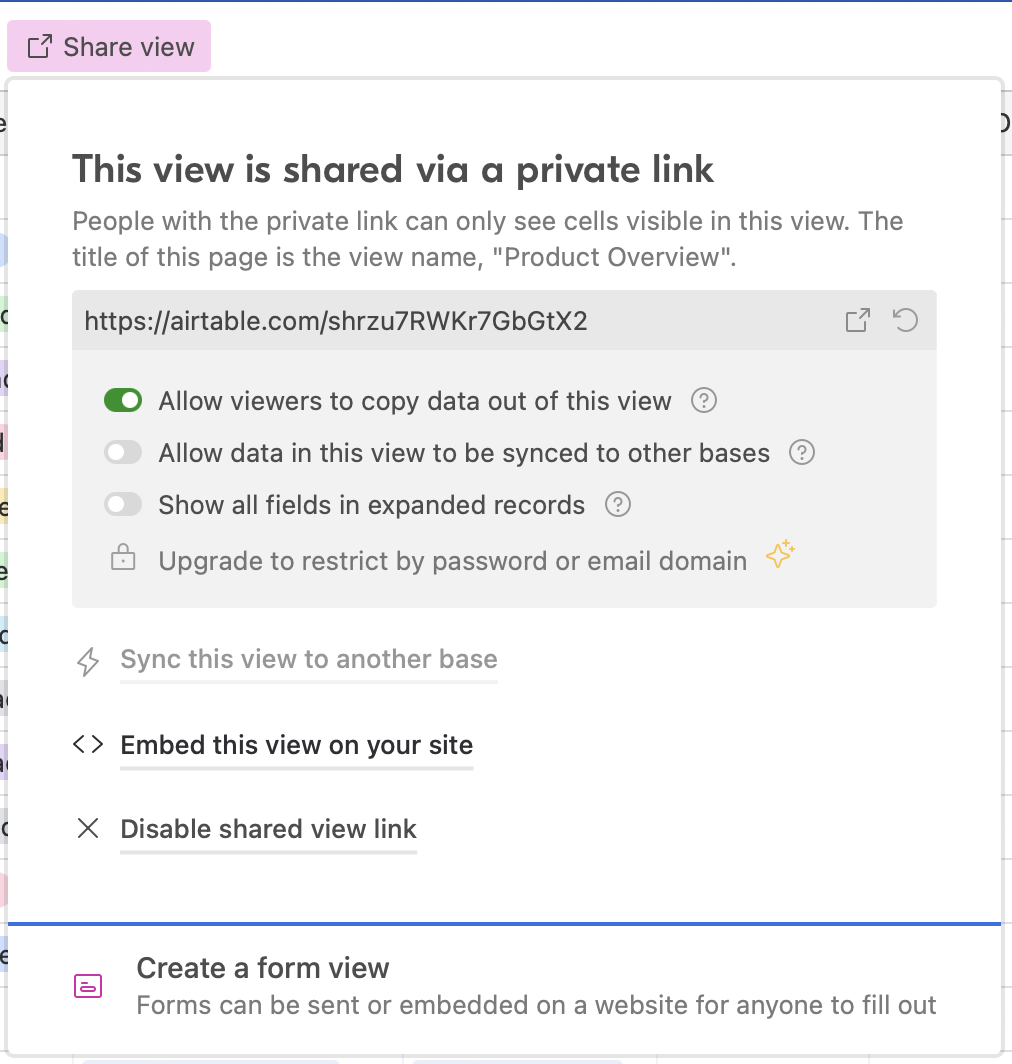Toggle off Allow viewers to copy data

point(123,400)
